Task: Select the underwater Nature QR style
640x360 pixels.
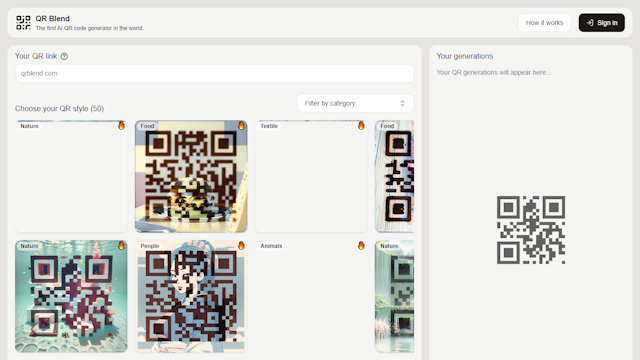Action: [71, 296]
